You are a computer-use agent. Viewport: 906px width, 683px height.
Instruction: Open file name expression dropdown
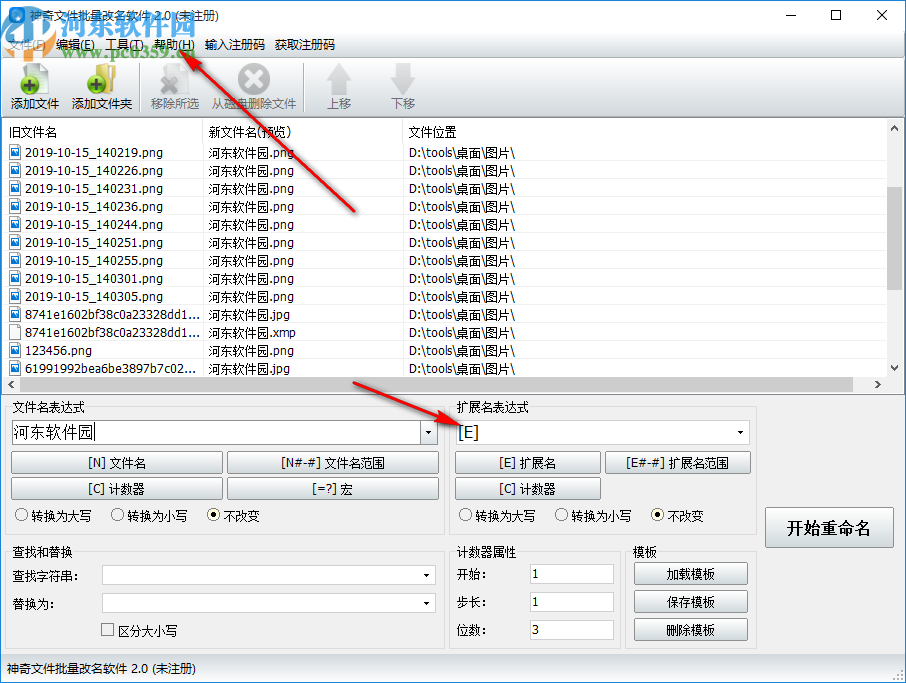428,432
